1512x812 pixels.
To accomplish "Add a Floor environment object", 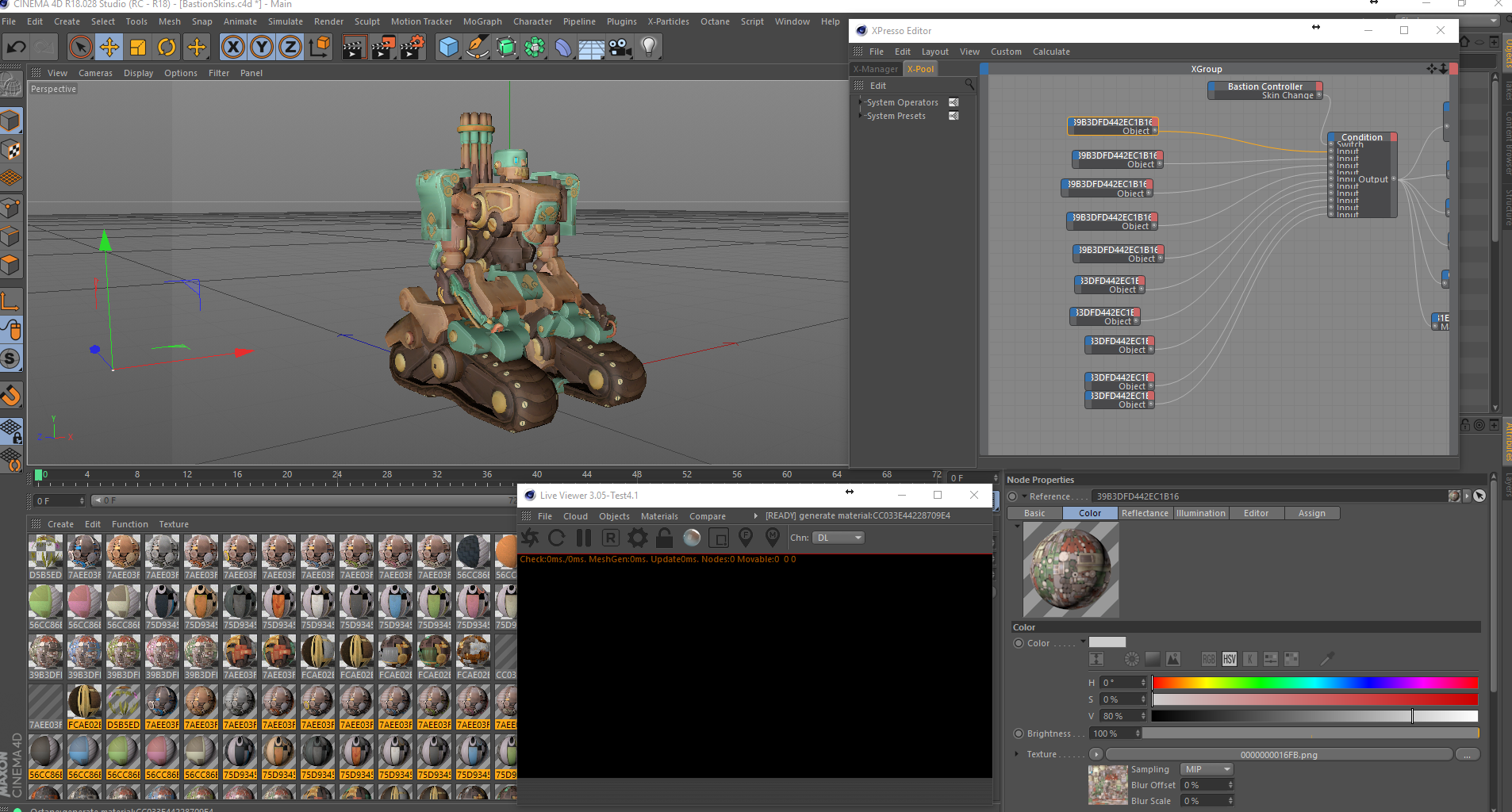I will tap(592, 47).
